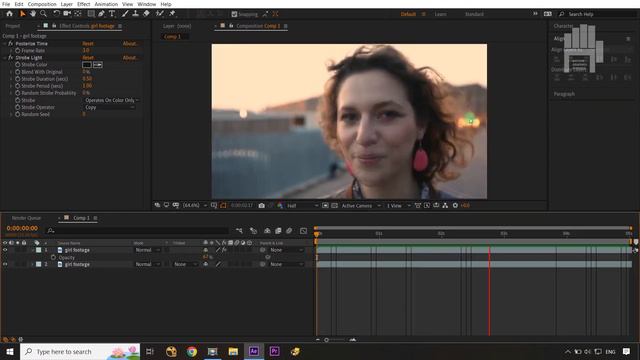
Task: Enable frame blending icon in timeline
Action: click(x=278, y=231)
